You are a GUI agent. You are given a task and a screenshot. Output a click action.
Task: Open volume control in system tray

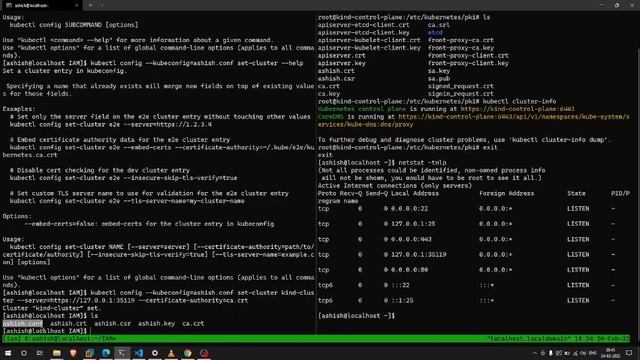[583, 353]
